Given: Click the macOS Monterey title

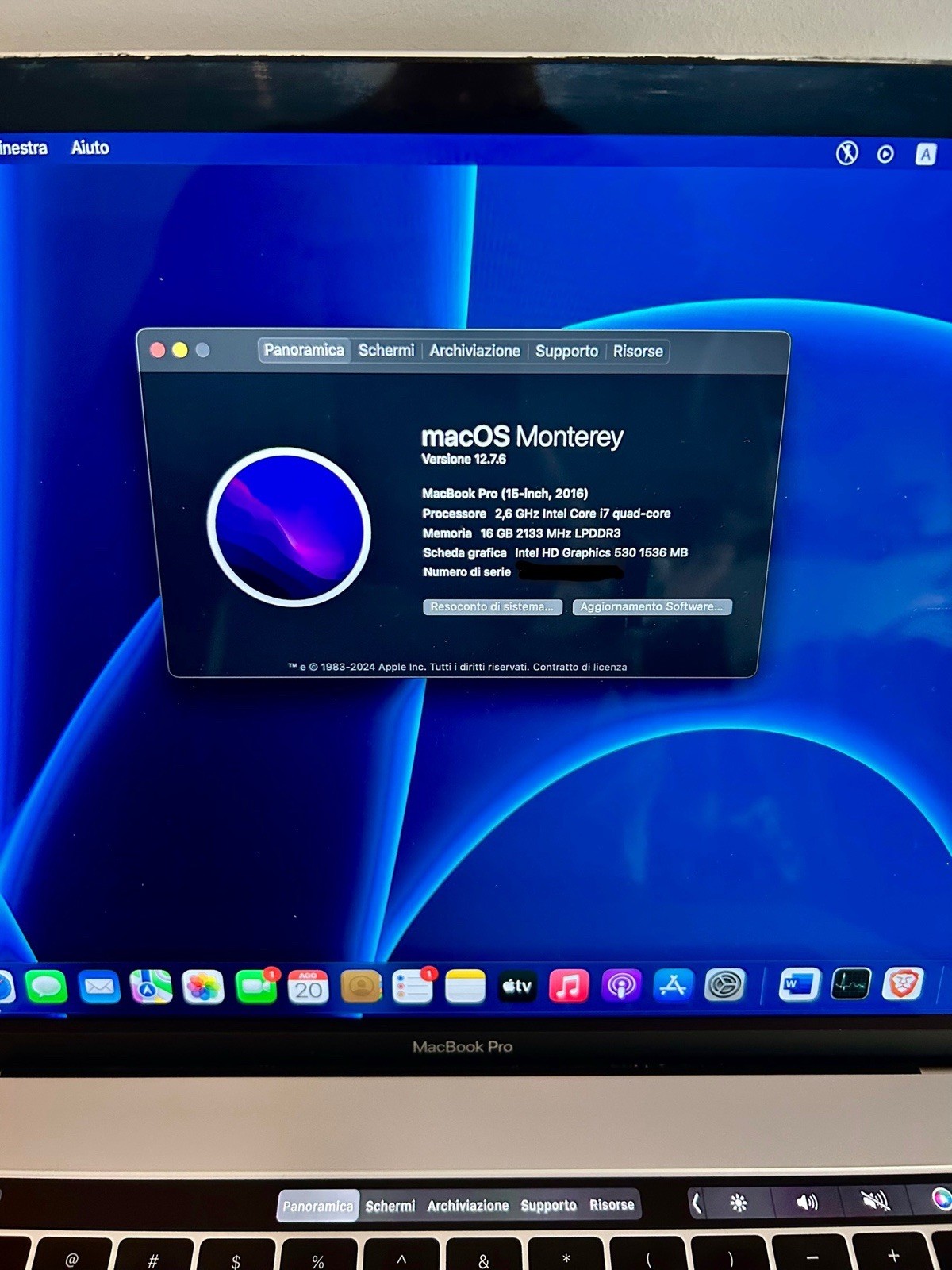Looking at the screenshot, I should pyautogui.click(x=522, y=436).
